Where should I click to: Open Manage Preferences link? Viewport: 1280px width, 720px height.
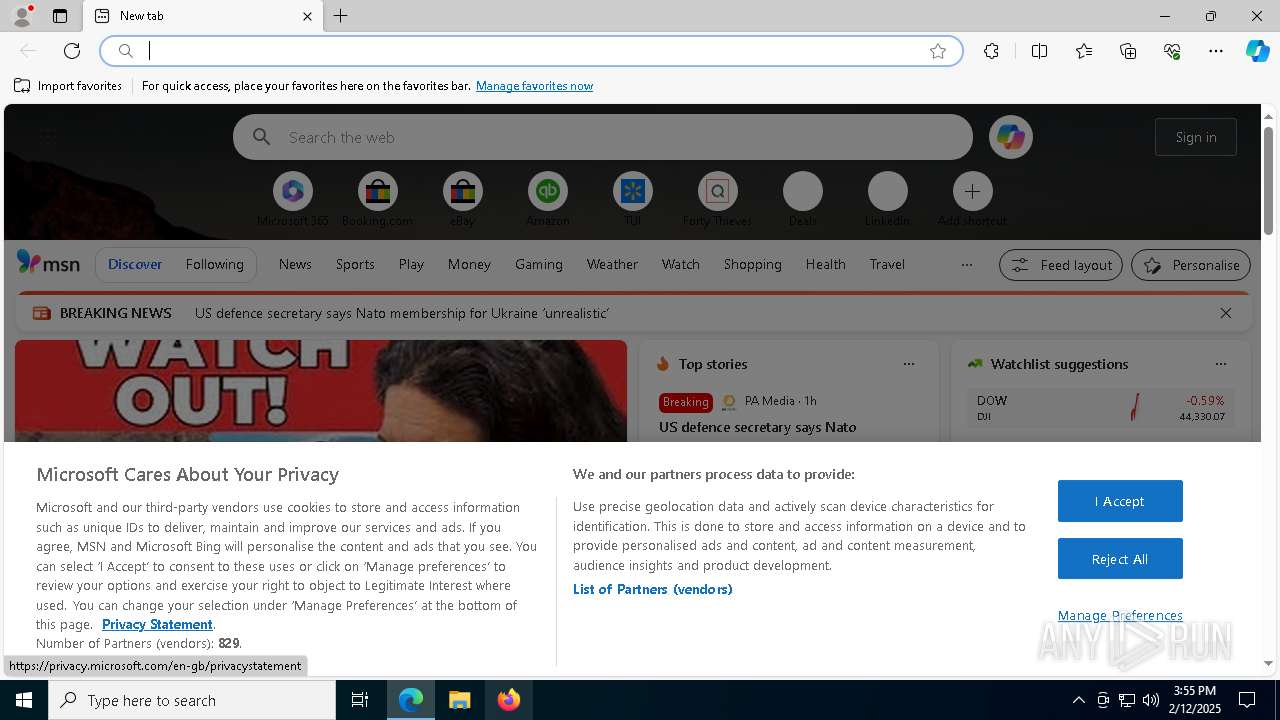[x=1120, y=615]
